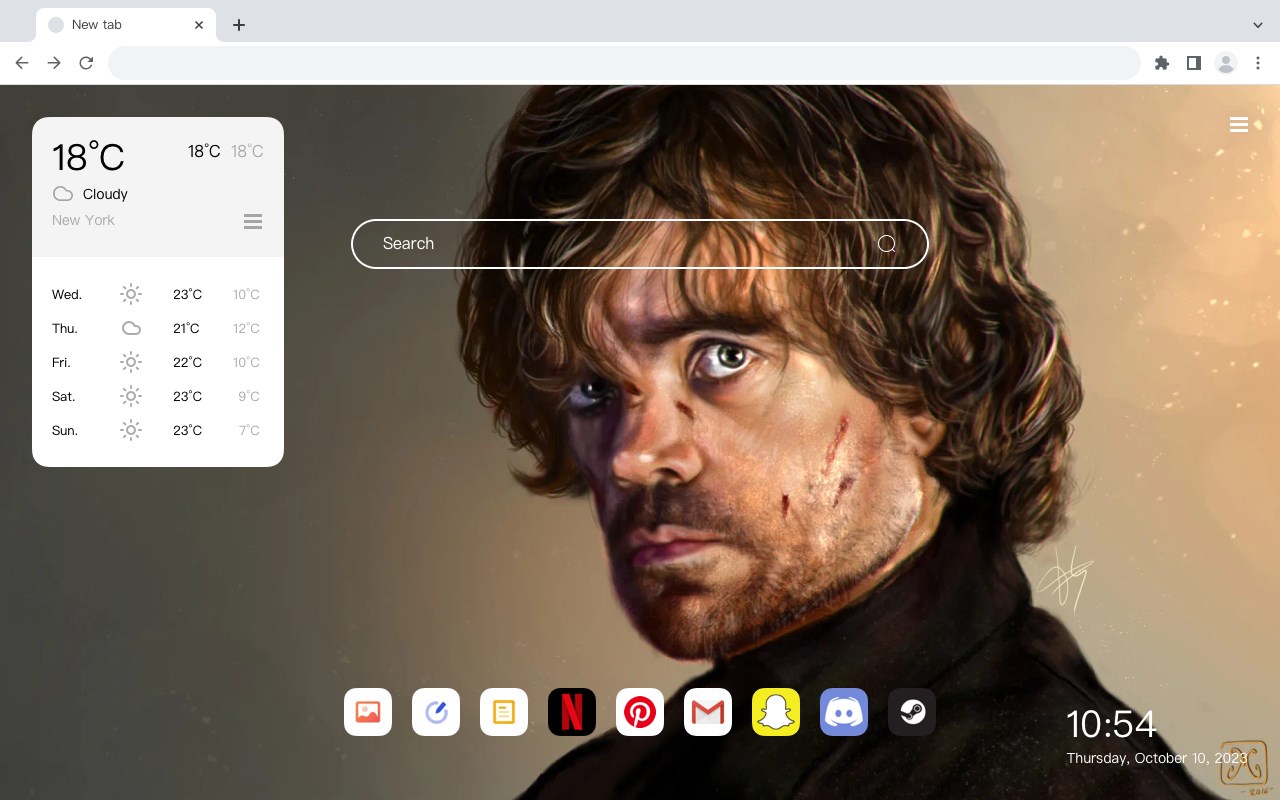Image resolution: width=1280 pixels, height=800 pixels.
Task: Click the sun icon in Sun. row
Action: pyautogui.click(x=131, y=430)
